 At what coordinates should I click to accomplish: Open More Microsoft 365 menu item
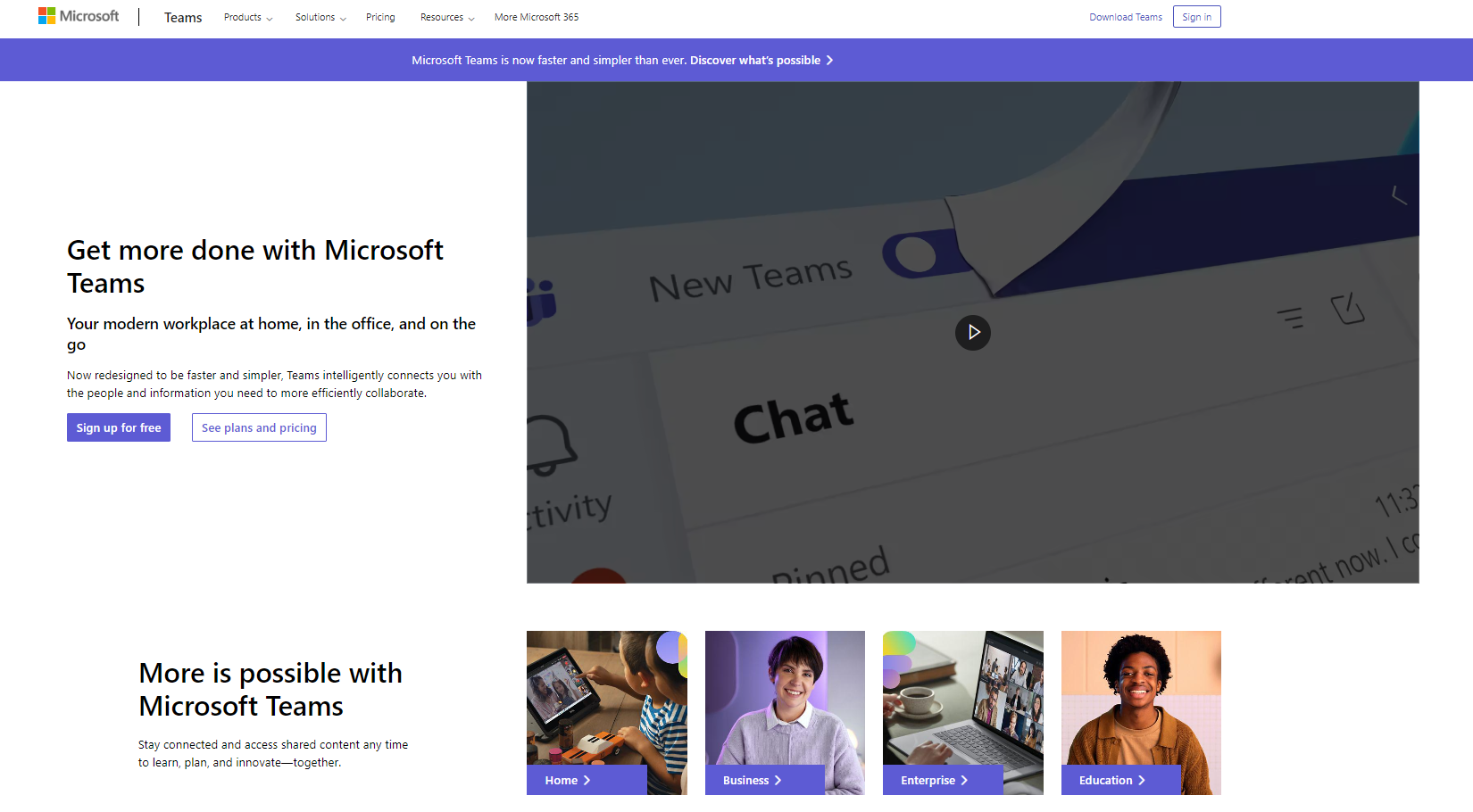click(537, 17)
